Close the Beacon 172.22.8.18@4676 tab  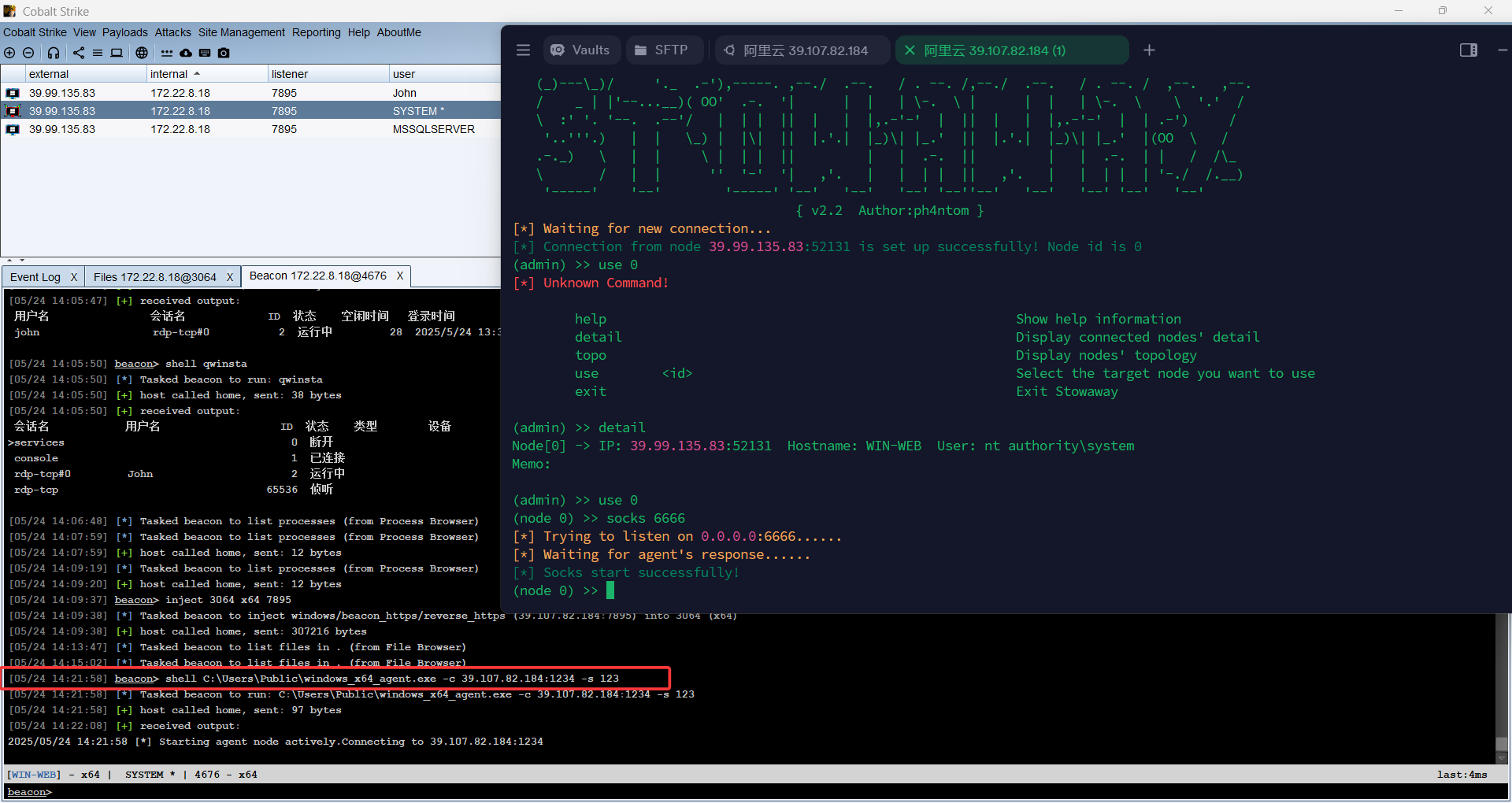click(400, 276)
